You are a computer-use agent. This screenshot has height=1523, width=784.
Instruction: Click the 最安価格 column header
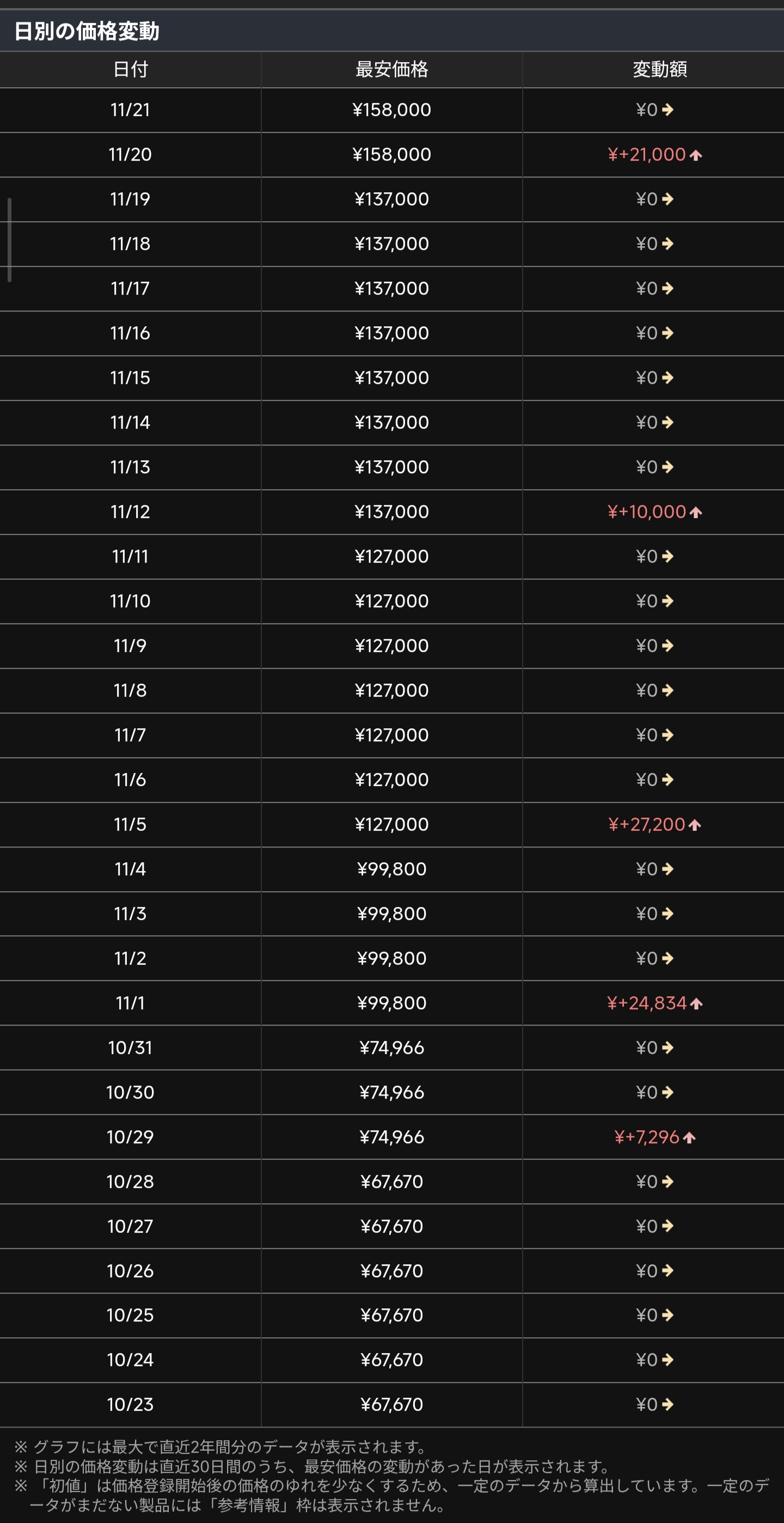pyautogui.click(x=391, y=70)
